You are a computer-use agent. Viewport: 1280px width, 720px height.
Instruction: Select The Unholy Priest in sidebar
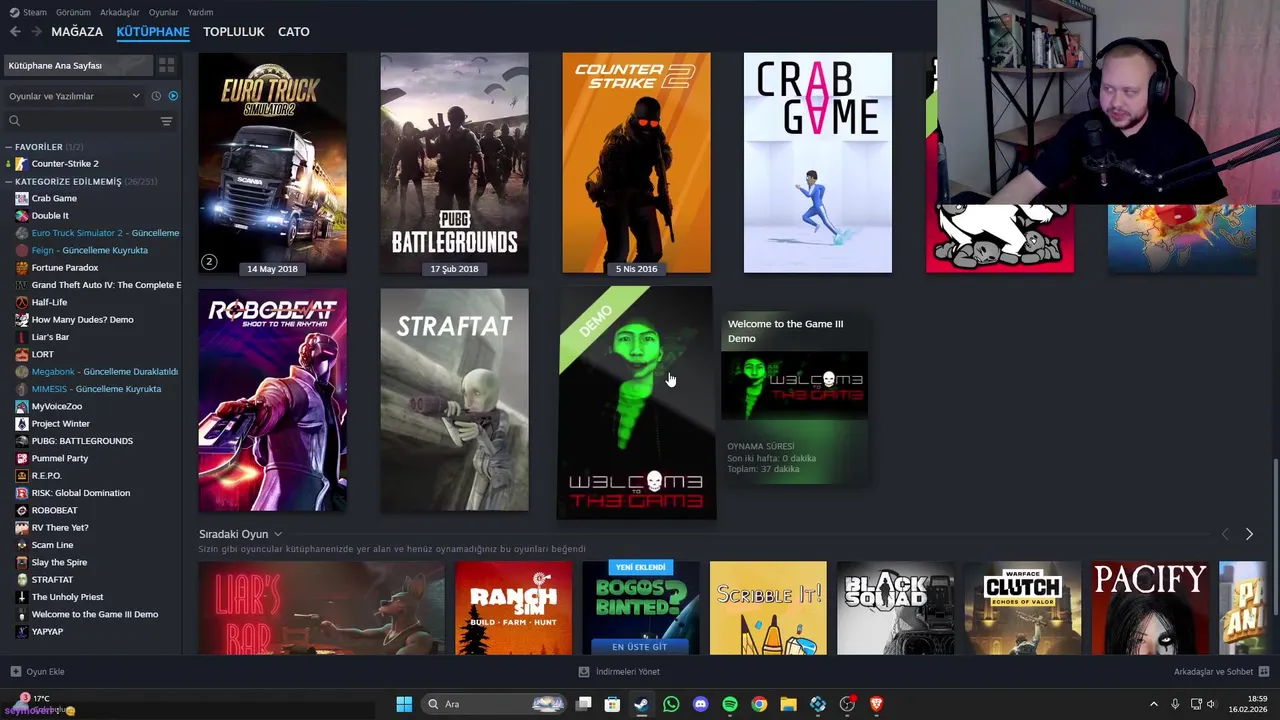67,597
